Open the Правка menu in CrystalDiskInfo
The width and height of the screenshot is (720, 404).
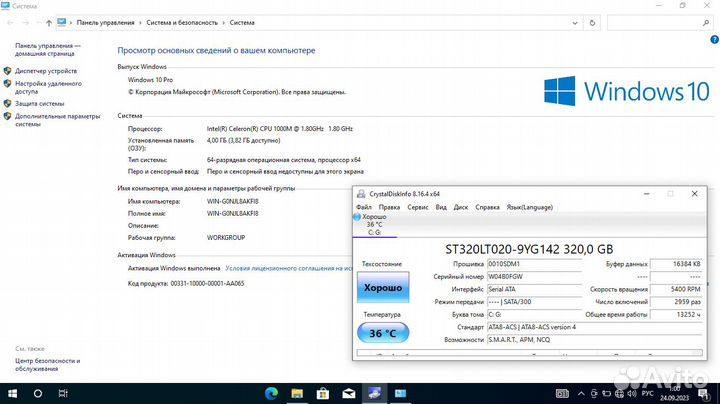pos(389,207)
